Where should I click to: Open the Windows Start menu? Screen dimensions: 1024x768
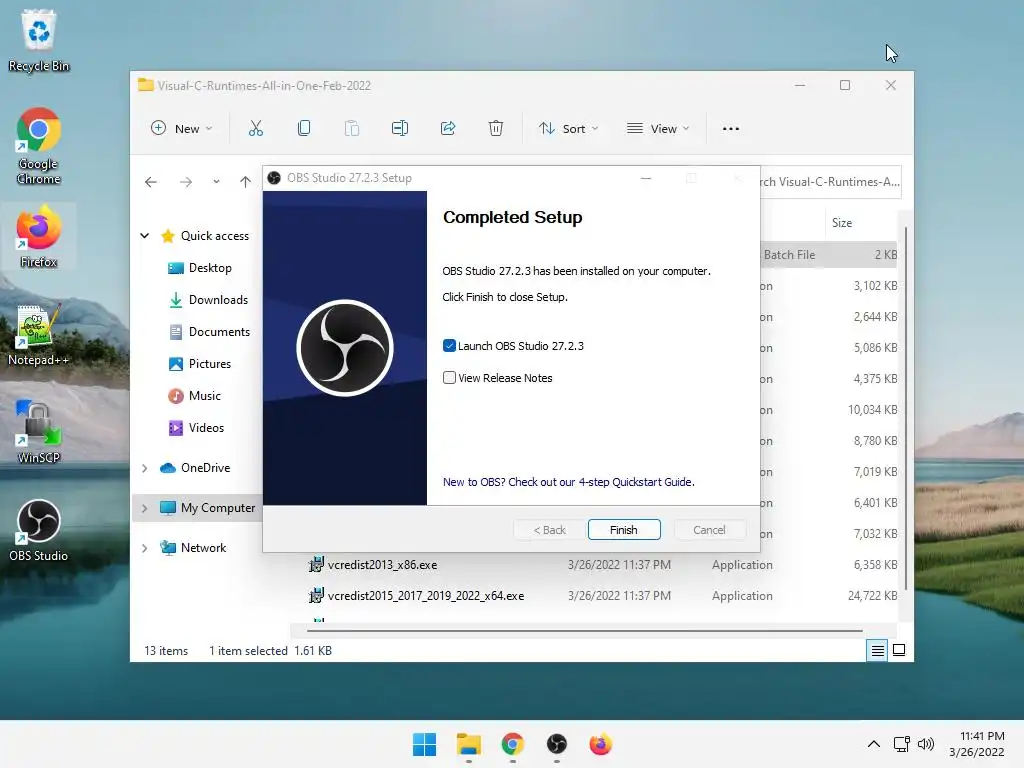click(424, 744)
